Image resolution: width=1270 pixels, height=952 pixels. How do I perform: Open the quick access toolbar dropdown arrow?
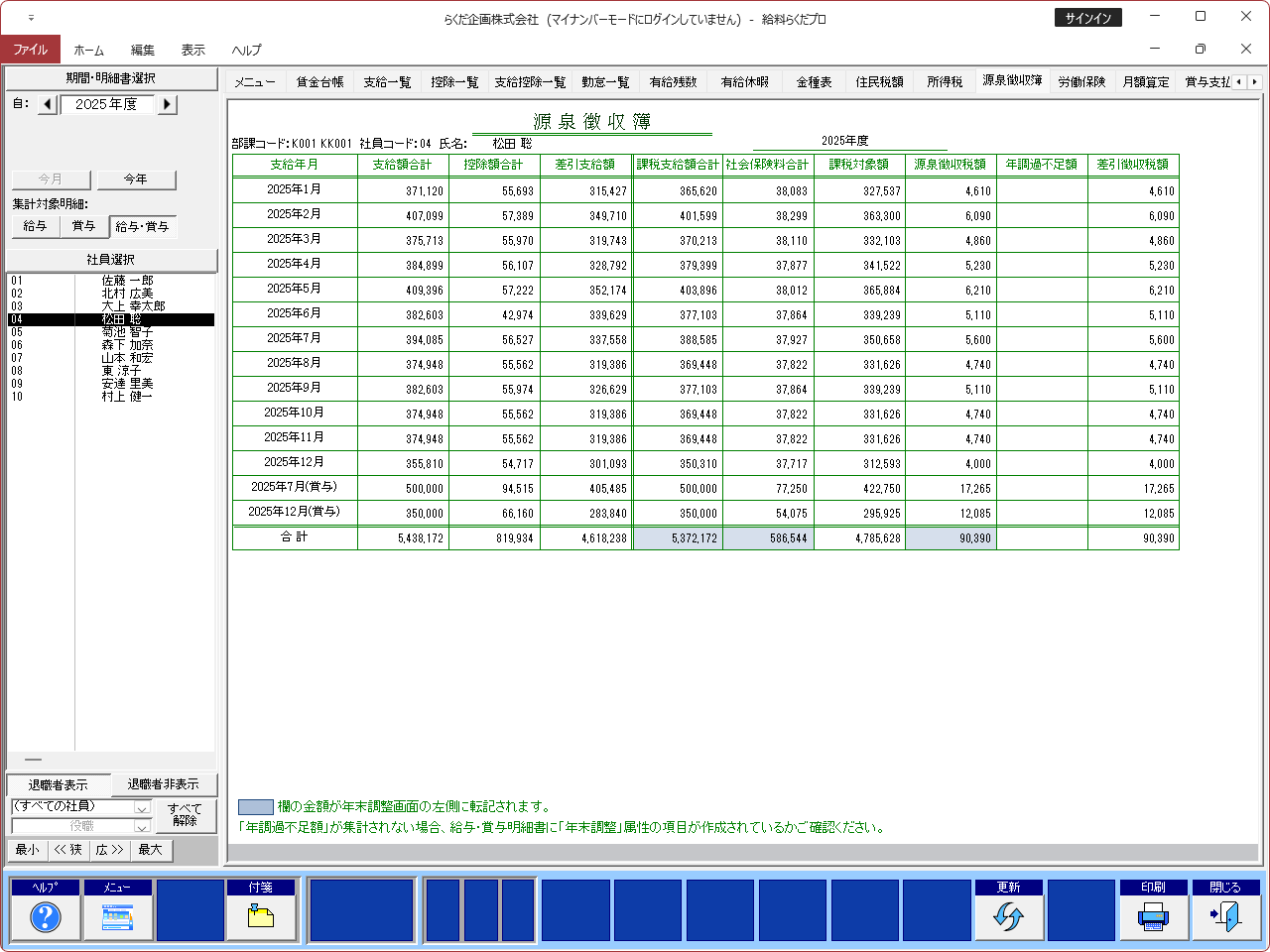coord(31,18)
